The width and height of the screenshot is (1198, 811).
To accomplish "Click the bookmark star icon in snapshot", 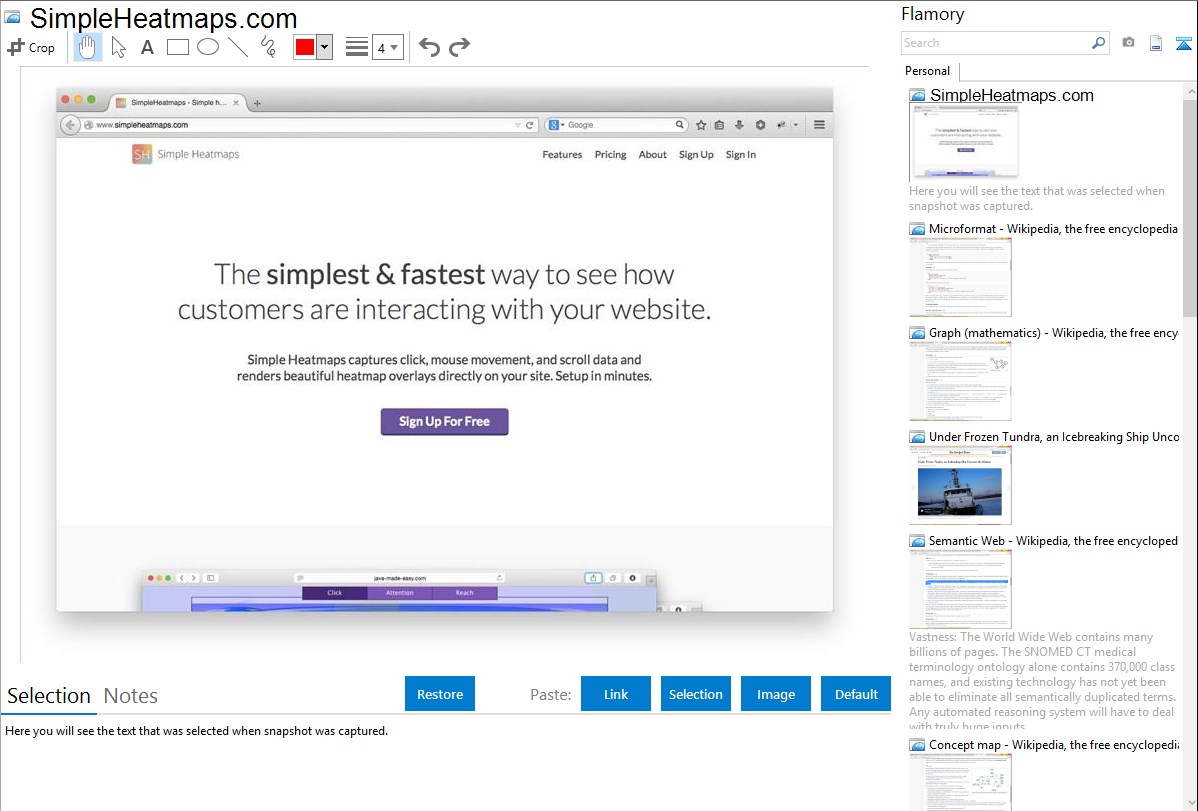I will coord(701,125).
